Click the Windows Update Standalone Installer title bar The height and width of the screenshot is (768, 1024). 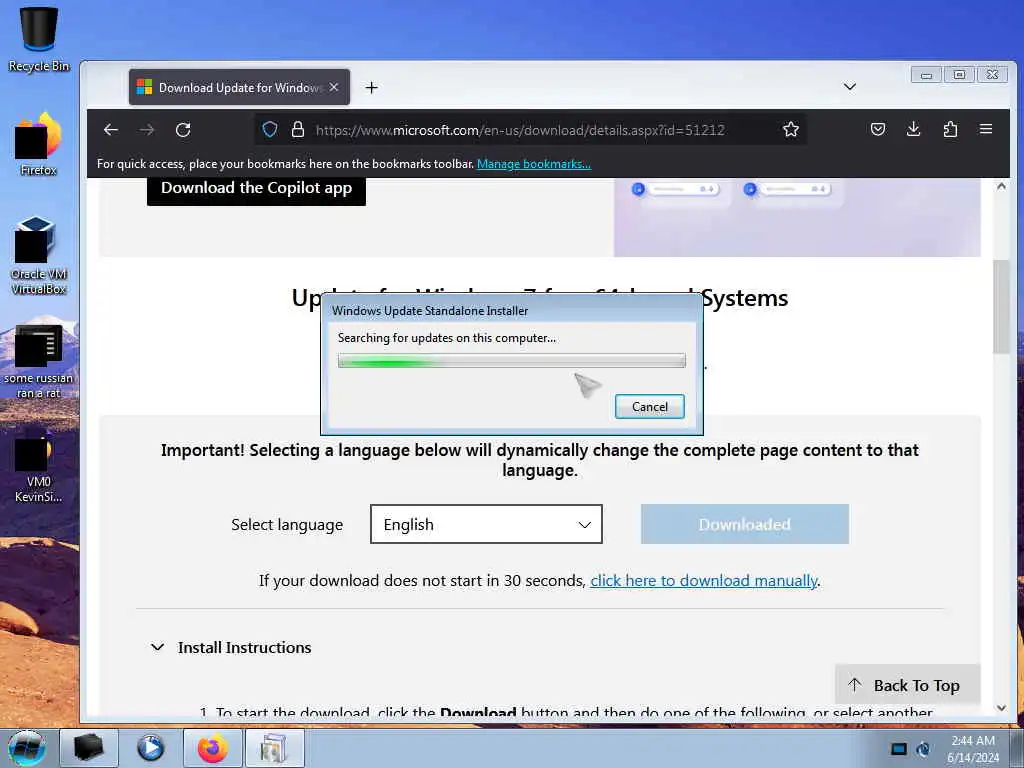(511, 311)
